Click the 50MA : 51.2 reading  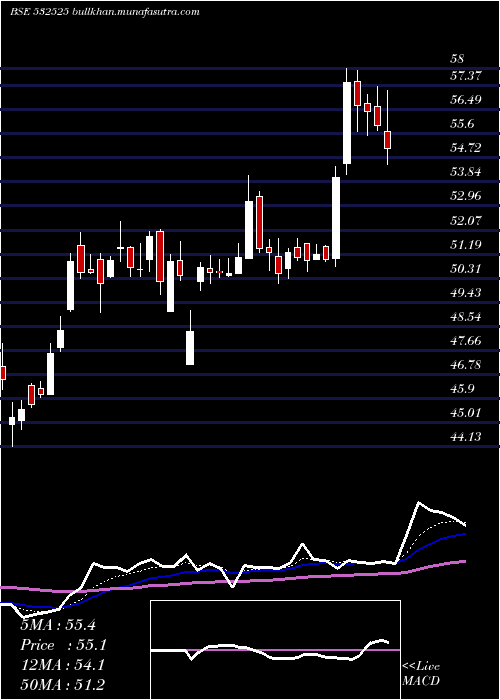tap(63, 685)
